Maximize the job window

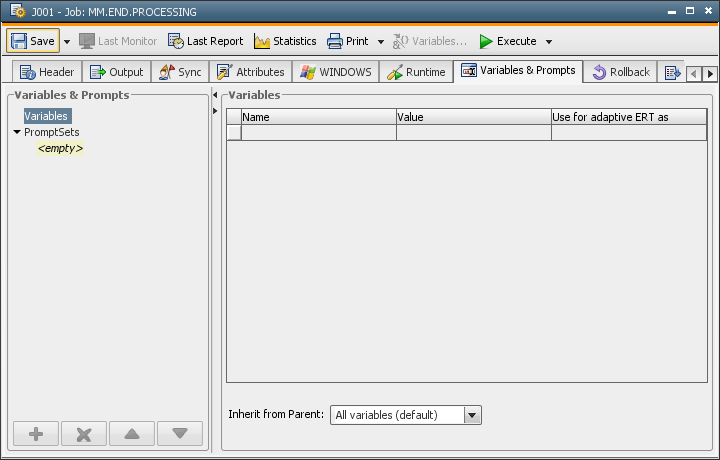pyautogui.click(x=690, y=11)
